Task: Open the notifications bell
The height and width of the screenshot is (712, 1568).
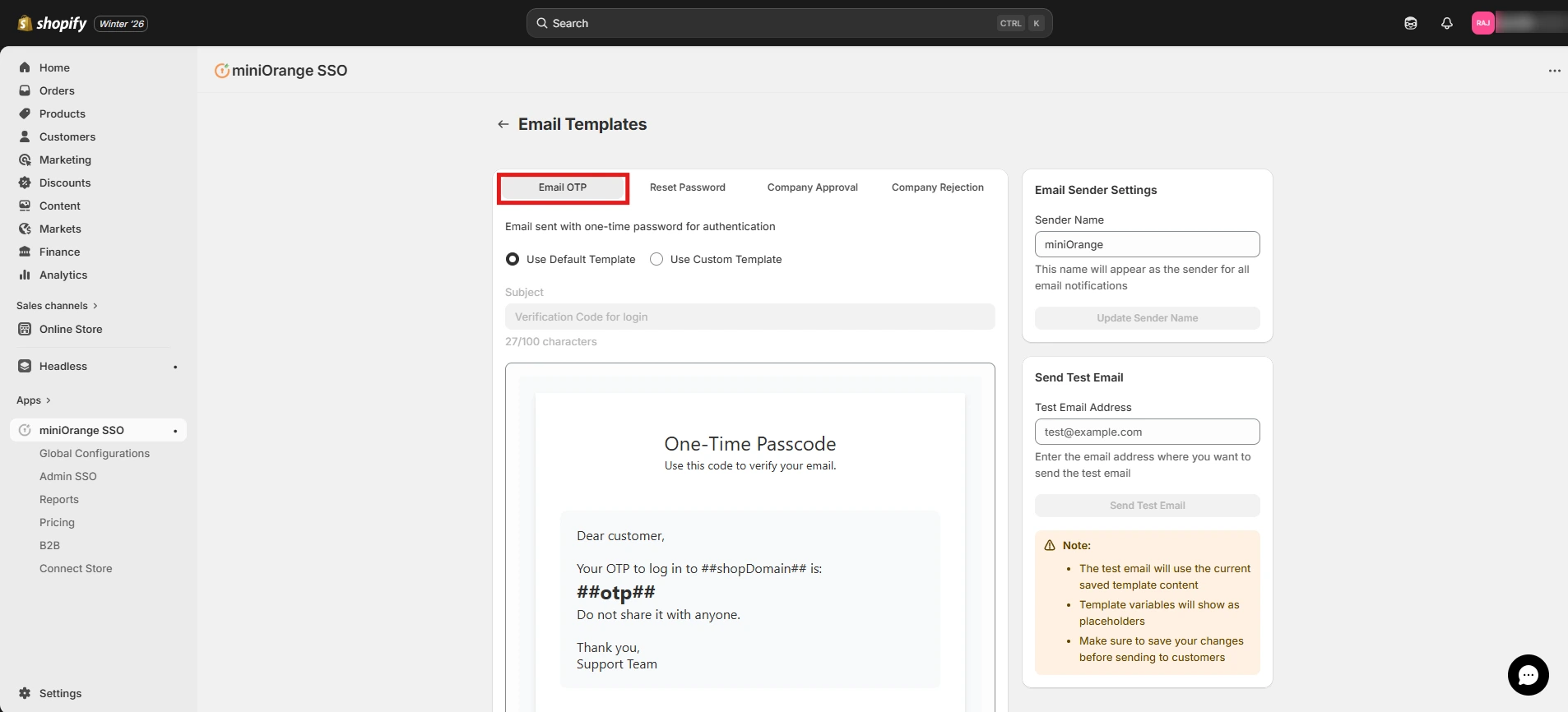Action: coord(1447,23)
